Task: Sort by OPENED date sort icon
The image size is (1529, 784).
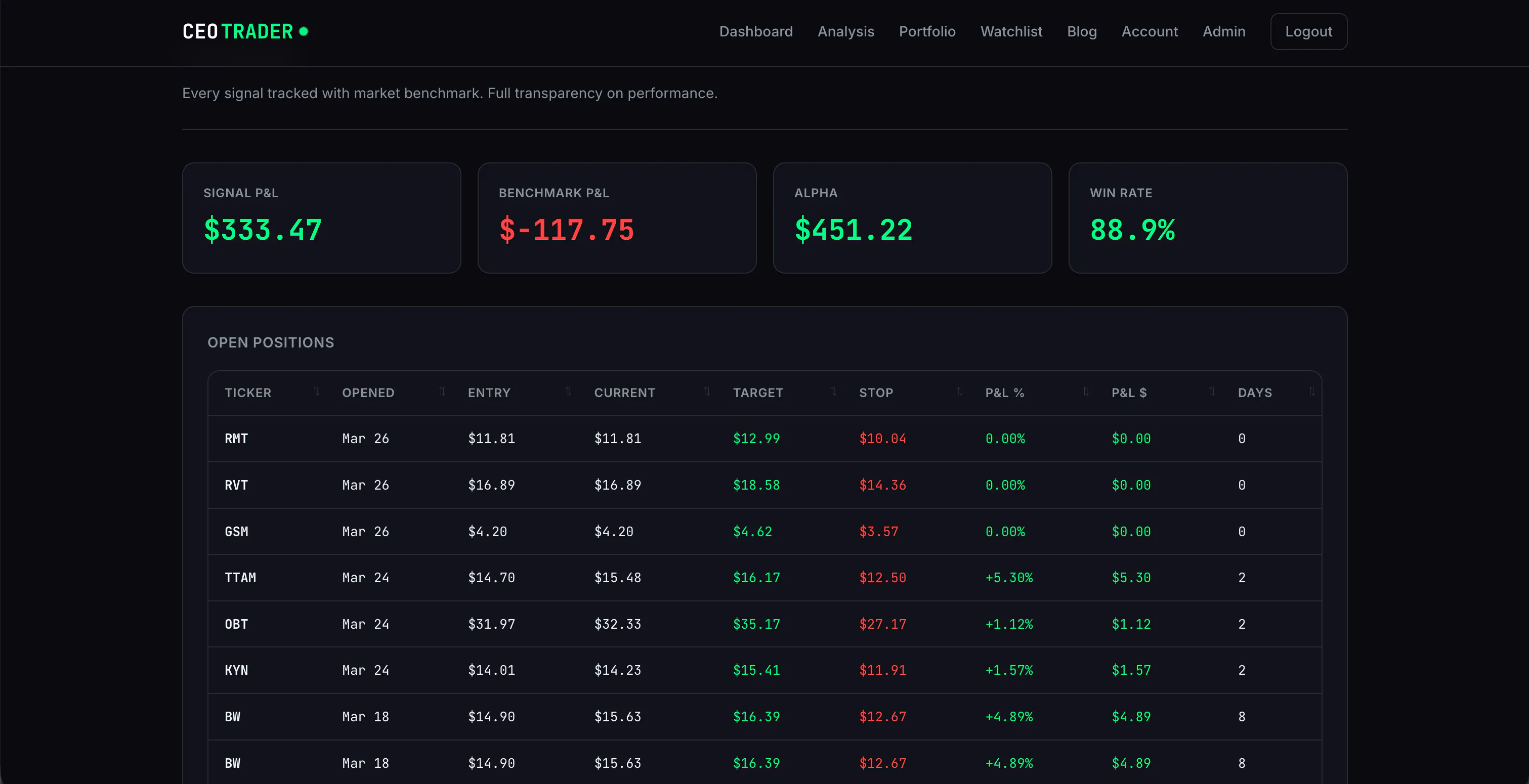Action: tap(442, 391)
